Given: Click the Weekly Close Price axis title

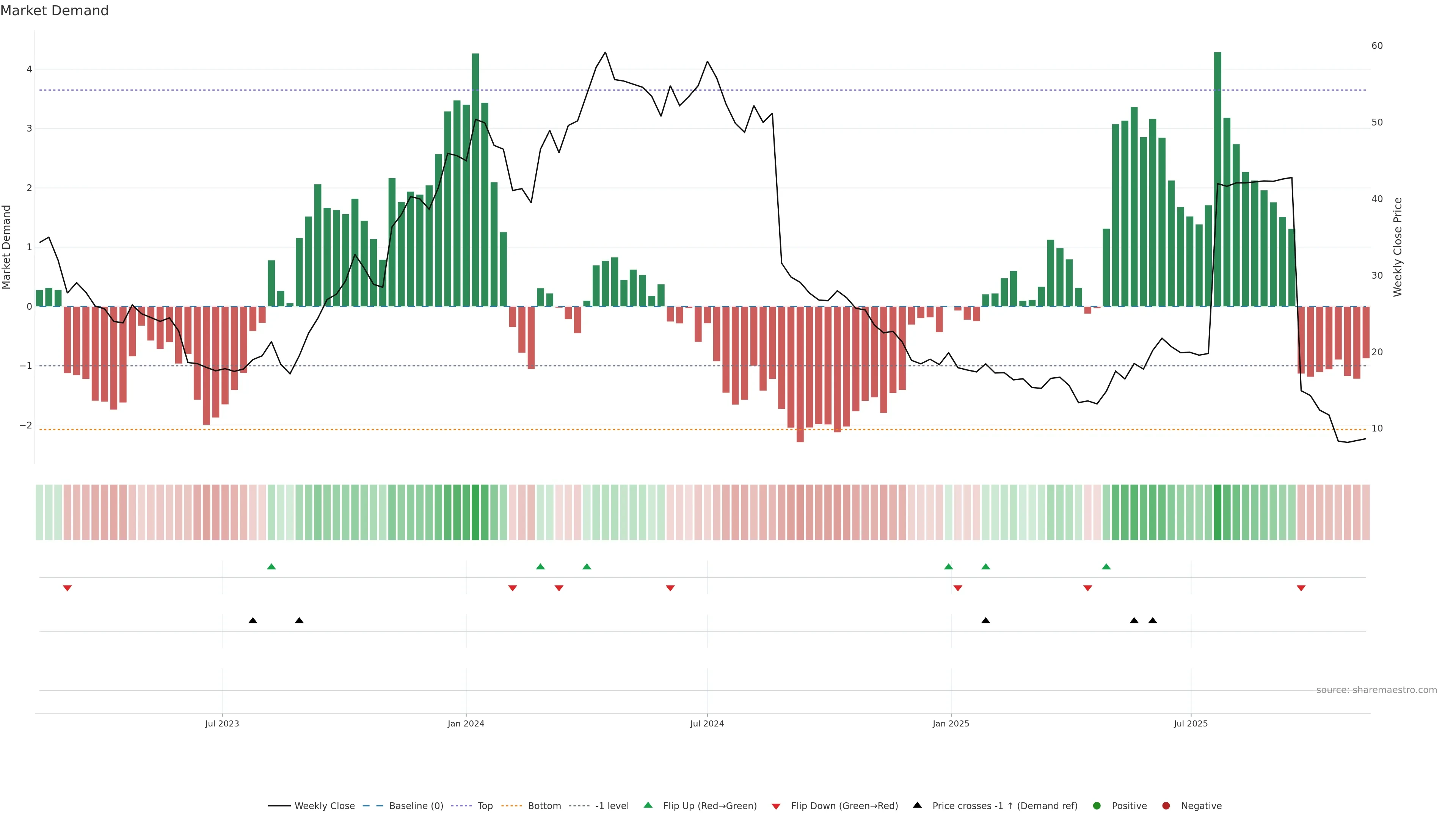Looking at the screenshot, I should point(1398,247).
